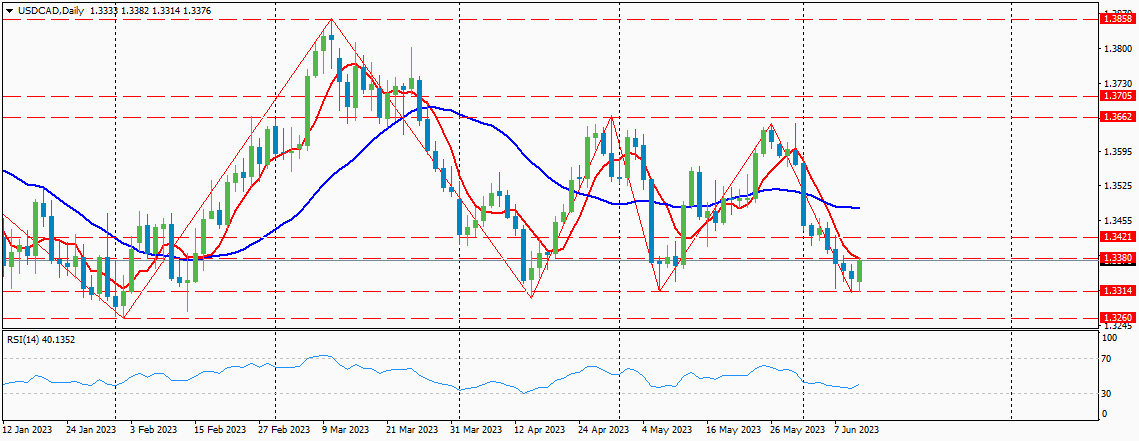This screenshot has height=441, width=1139.
Task: Click the 1.3455 price axis tick
Action: [x=1116, y=221]
